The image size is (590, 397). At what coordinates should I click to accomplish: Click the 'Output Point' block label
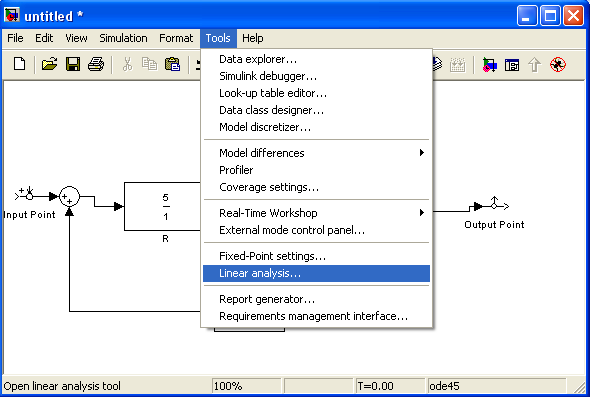(494, 225)
